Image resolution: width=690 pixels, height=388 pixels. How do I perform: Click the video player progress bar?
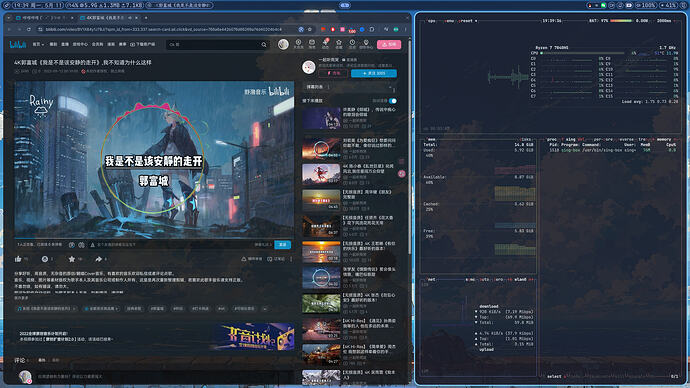154,238
